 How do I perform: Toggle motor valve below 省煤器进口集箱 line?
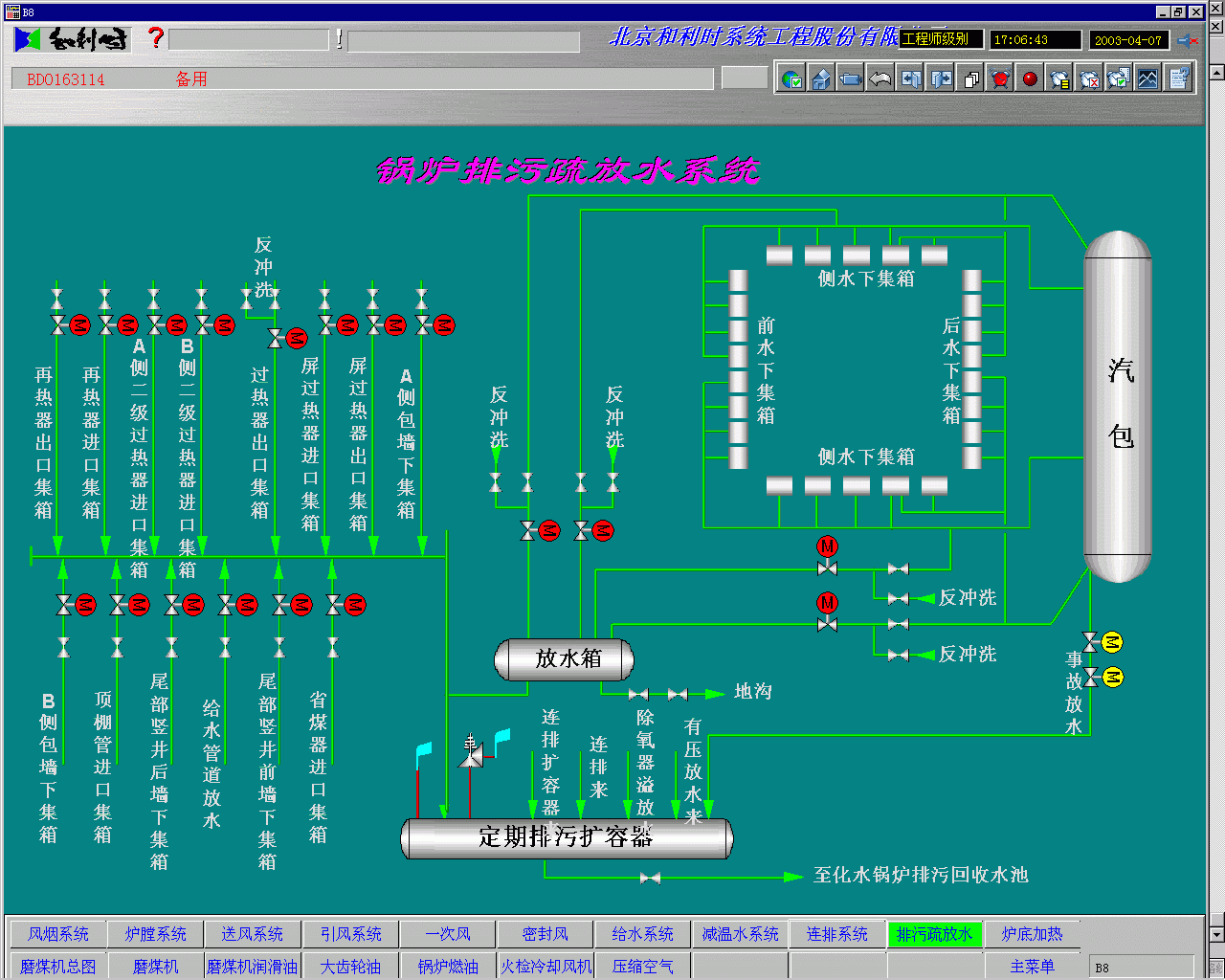tap(354, 605)
